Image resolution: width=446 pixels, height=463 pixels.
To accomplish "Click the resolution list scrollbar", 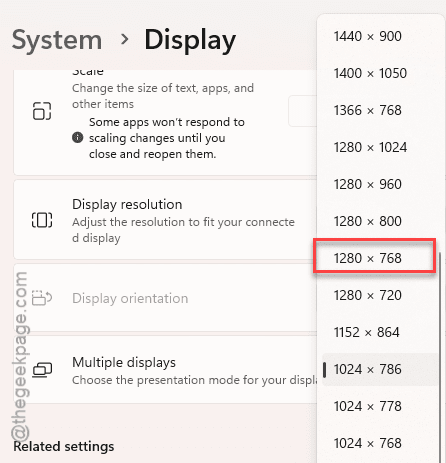I will click(440, 357).
